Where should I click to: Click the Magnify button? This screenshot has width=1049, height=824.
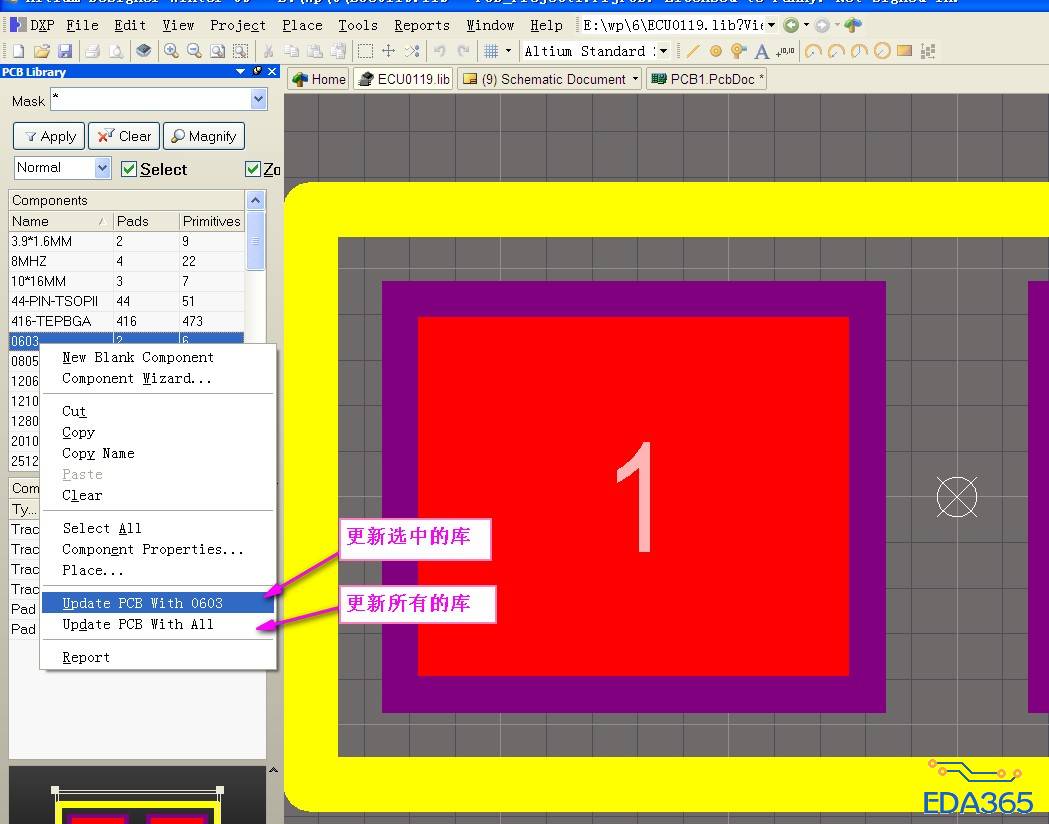click(x=203, y=136)
